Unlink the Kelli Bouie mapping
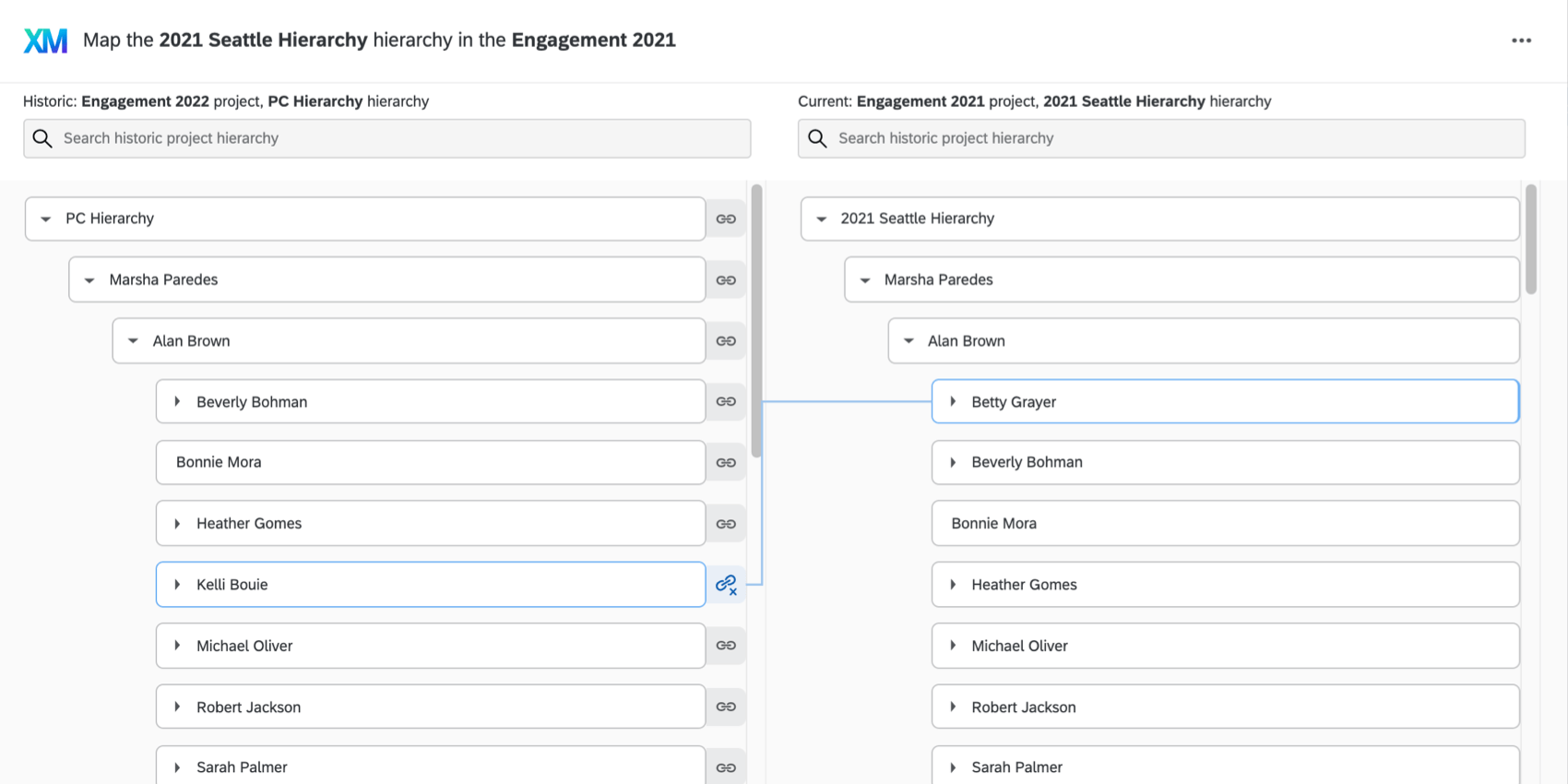This screenshot has width=1568, height=784. pos(726,585)
